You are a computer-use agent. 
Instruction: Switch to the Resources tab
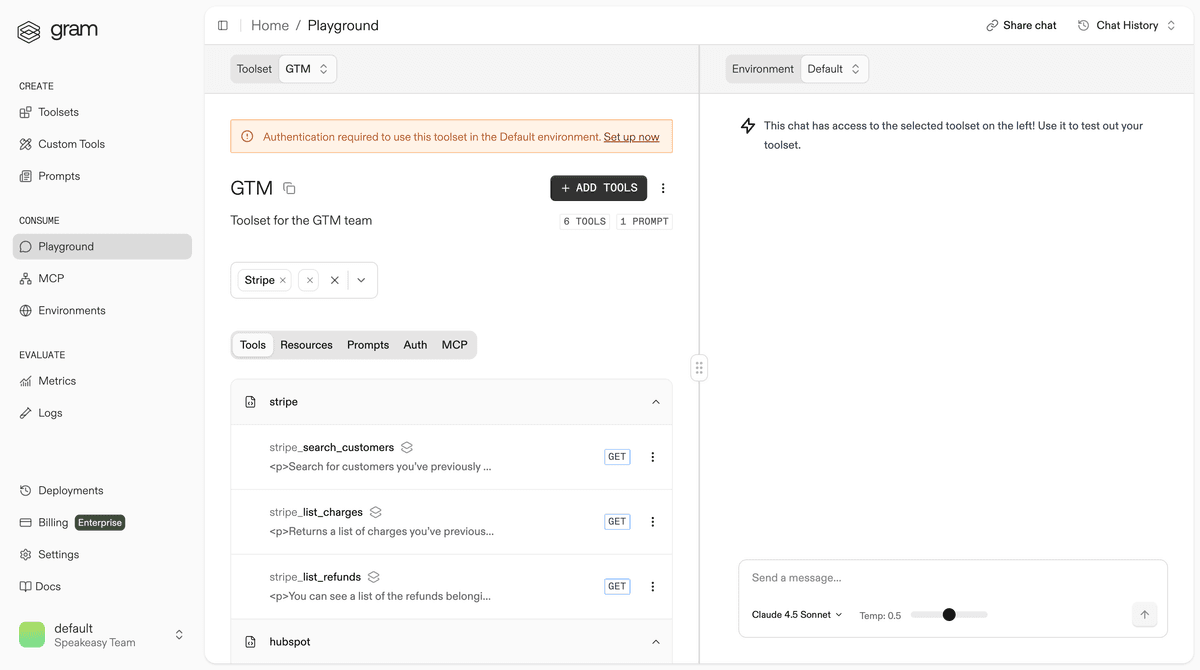[306, 344]
